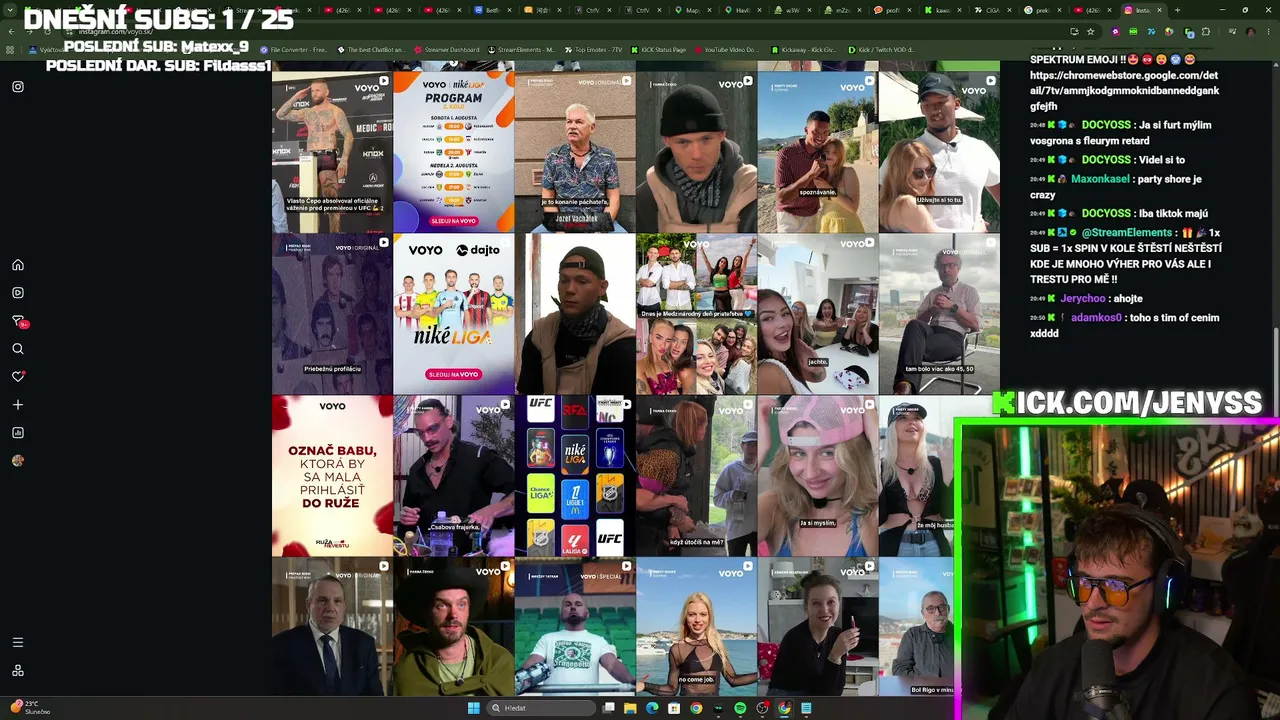Viewport: 1280px width, 720px height.
Task: Open the reel captioned 'Csabova frajerka.'
Action: tap(454, 476)
